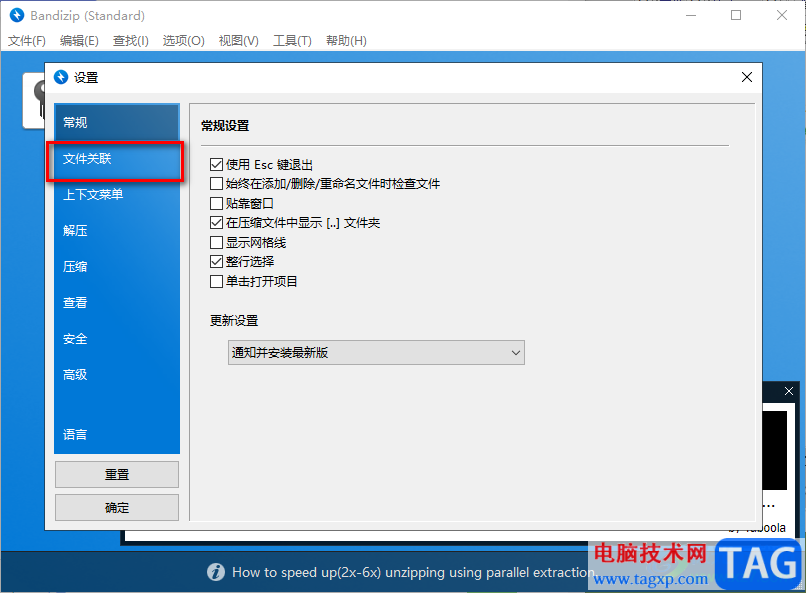806x593 pixels.
Task: Click the Bandizip logo in the title bar
Action: 17,15
